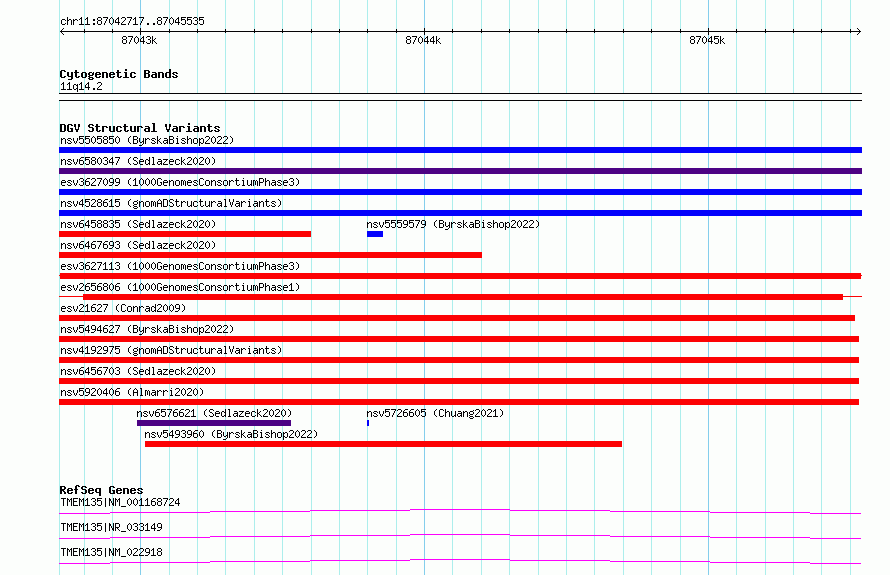Click the RefSeq Genes track title
Image resolution: width=890 pixels, height=575 pixels.
(x=101, y=490)
